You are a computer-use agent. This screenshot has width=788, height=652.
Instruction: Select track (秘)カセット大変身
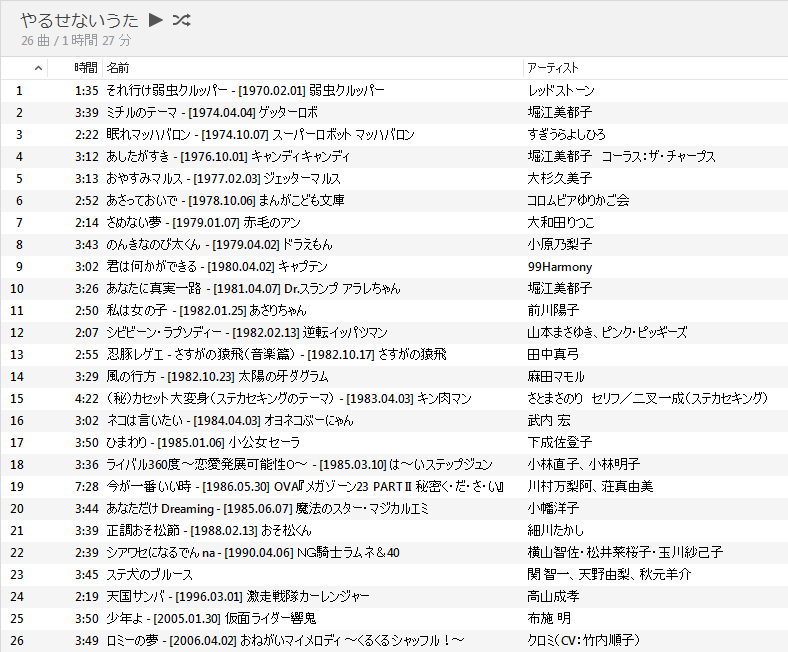394,399
